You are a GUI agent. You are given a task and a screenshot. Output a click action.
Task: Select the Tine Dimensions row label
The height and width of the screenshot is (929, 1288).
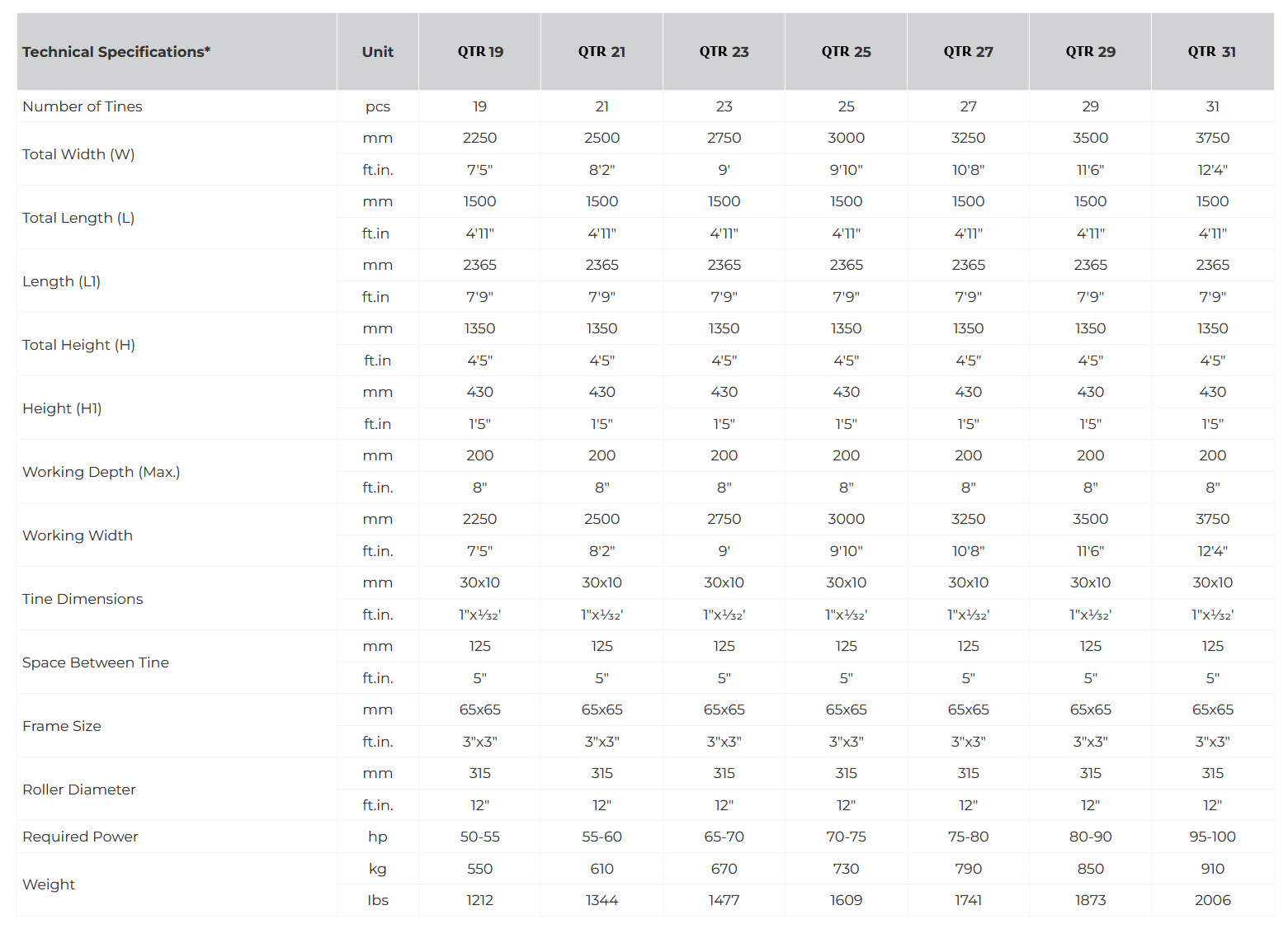83,599
